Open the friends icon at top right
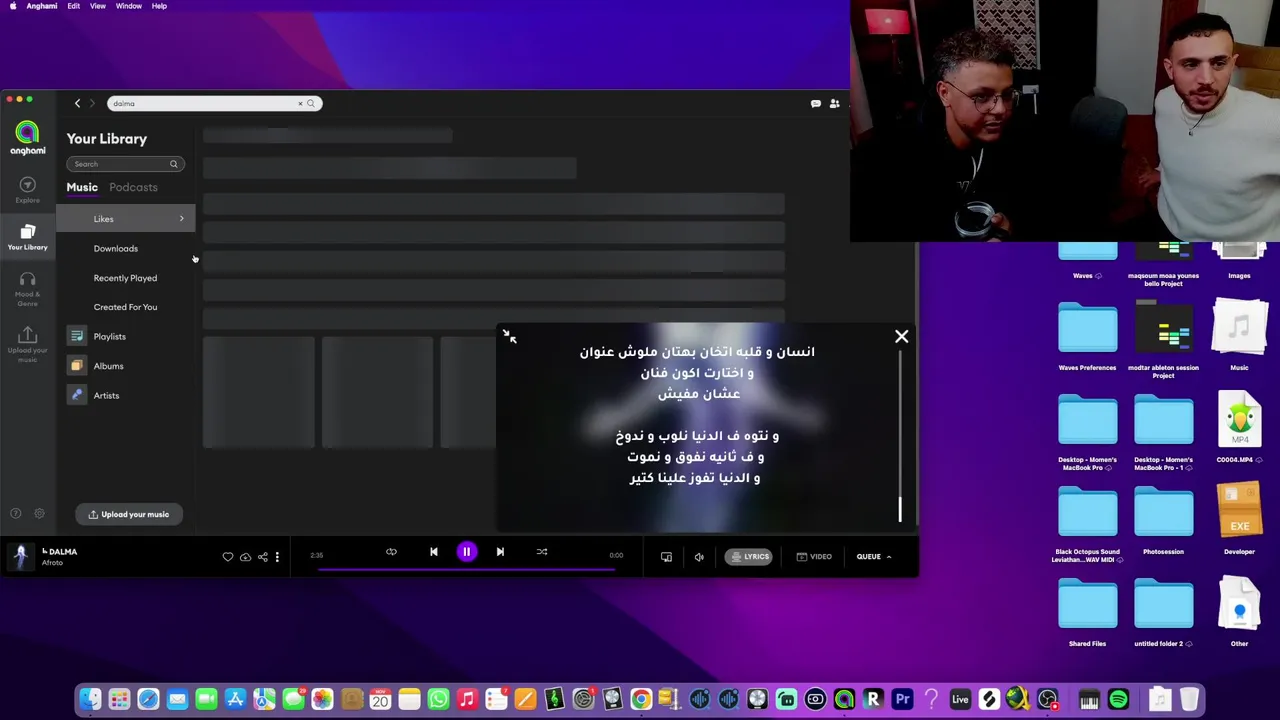Screen dimensions: 1280x720 (834, 103)
